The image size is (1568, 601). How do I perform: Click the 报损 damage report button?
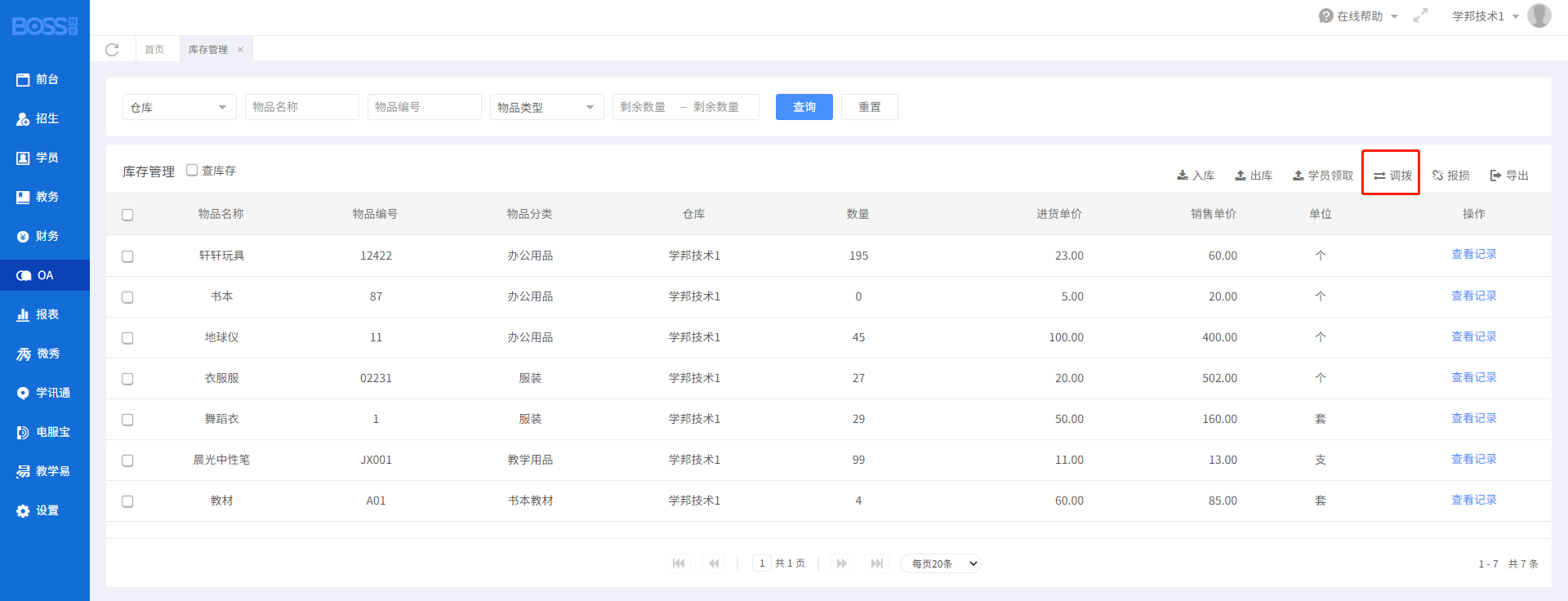tap(1451, 176)
